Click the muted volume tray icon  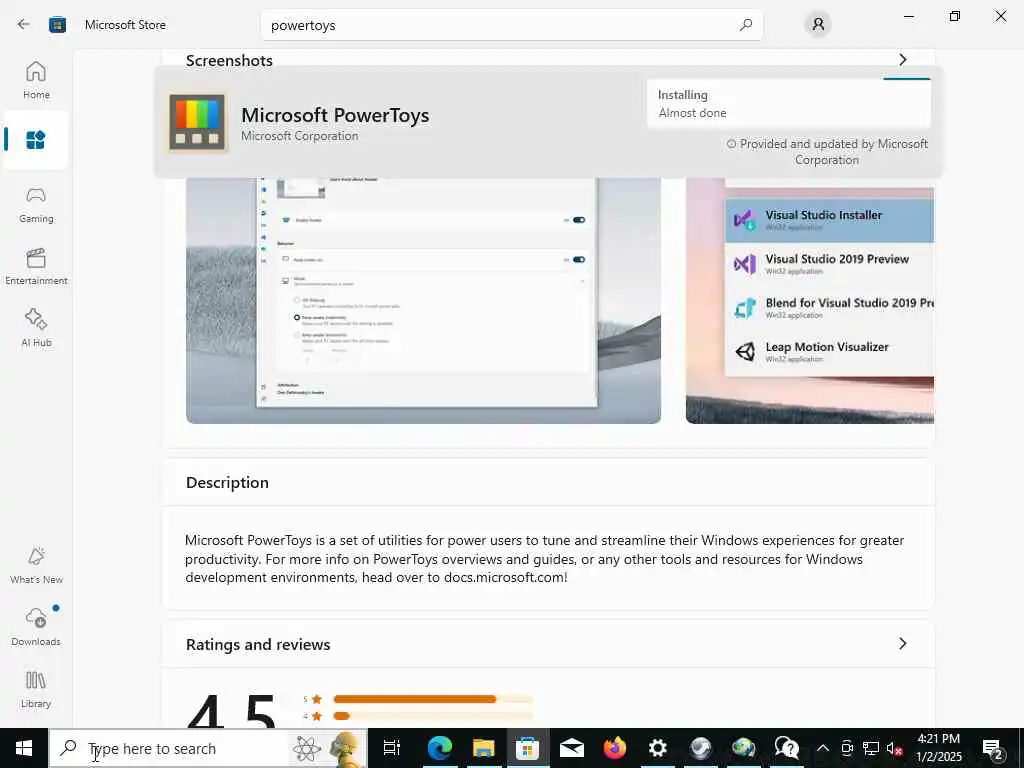[895, 748]
